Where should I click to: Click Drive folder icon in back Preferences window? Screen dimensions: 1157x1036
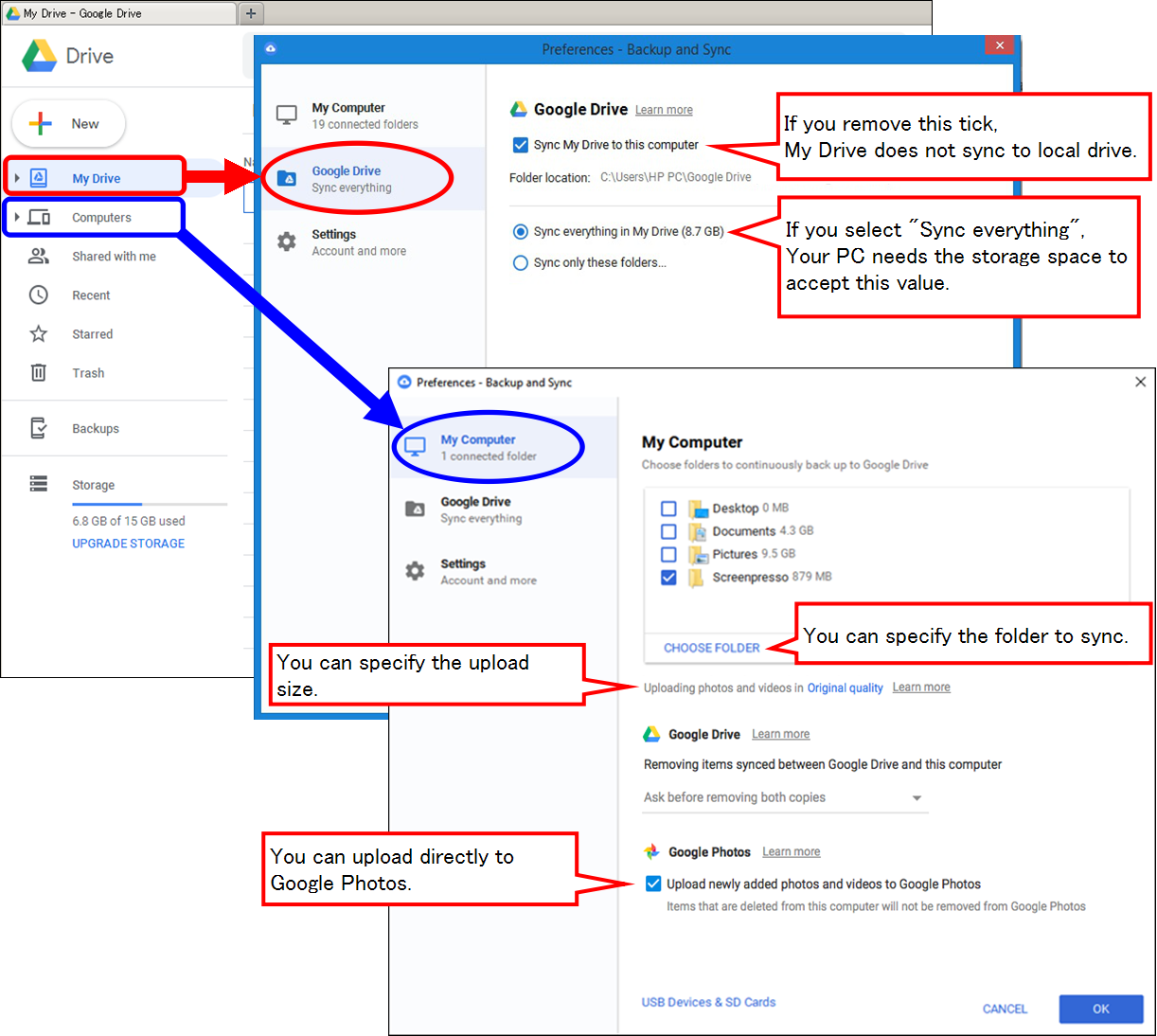286,178
